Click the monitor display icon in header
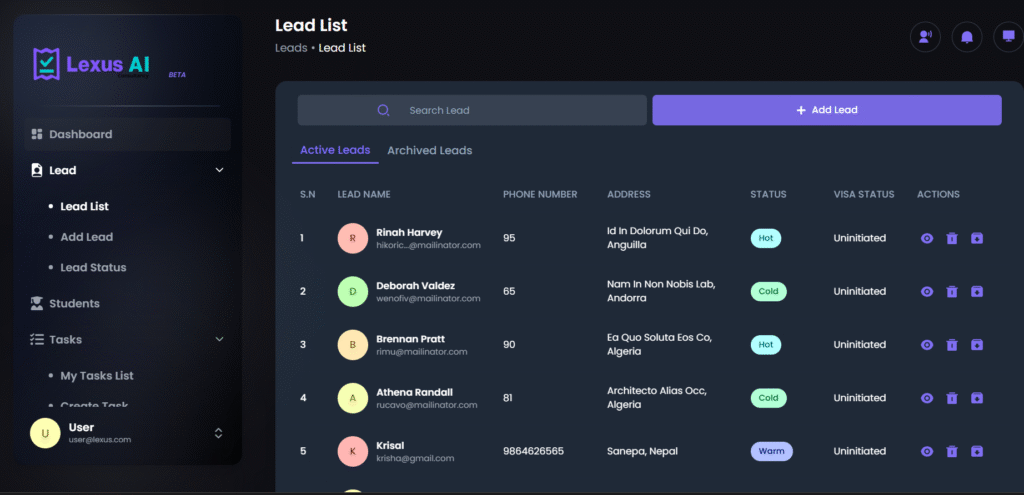The height and width of the screenshot is (495, 1024). (1008, 37)
